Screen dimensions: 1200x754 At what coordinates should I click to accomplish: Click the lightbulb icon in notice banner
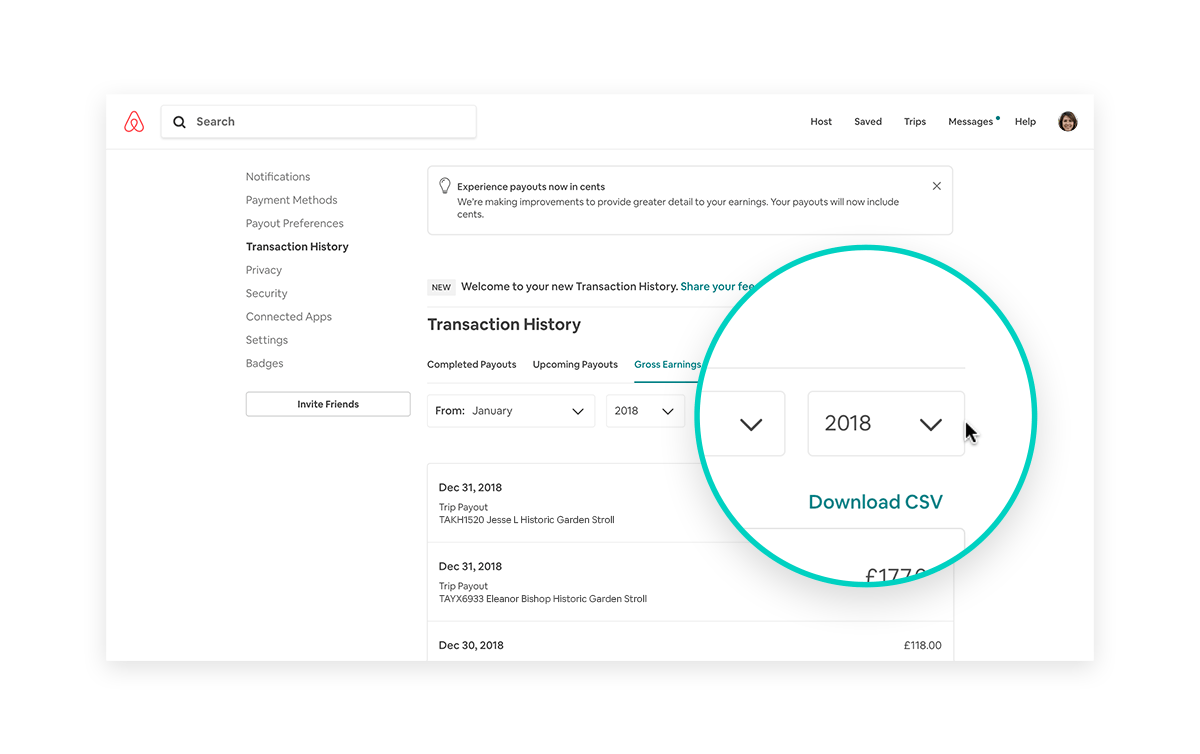coord(445,186)
